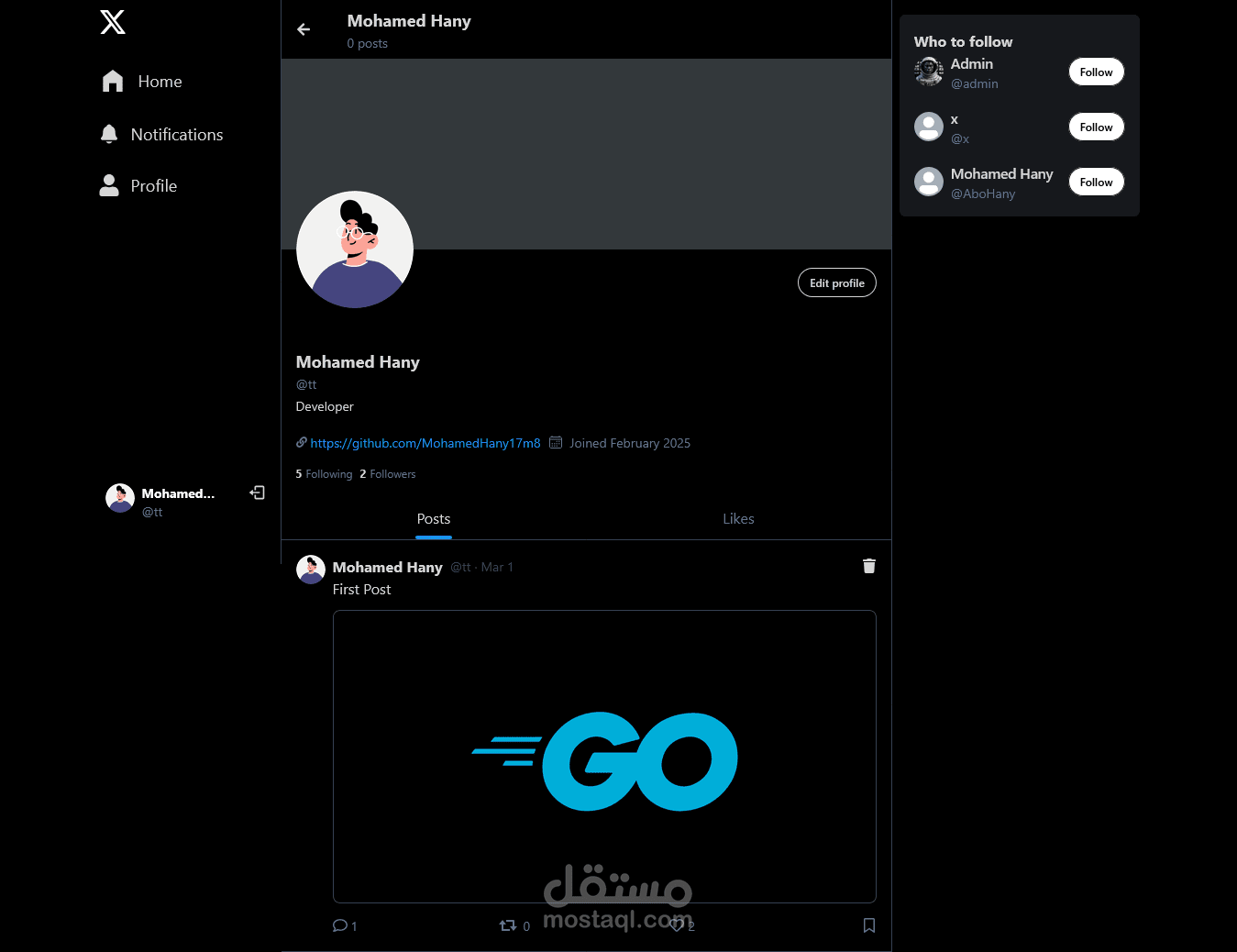Open Notifications via the bell icon

click(109, 134)
